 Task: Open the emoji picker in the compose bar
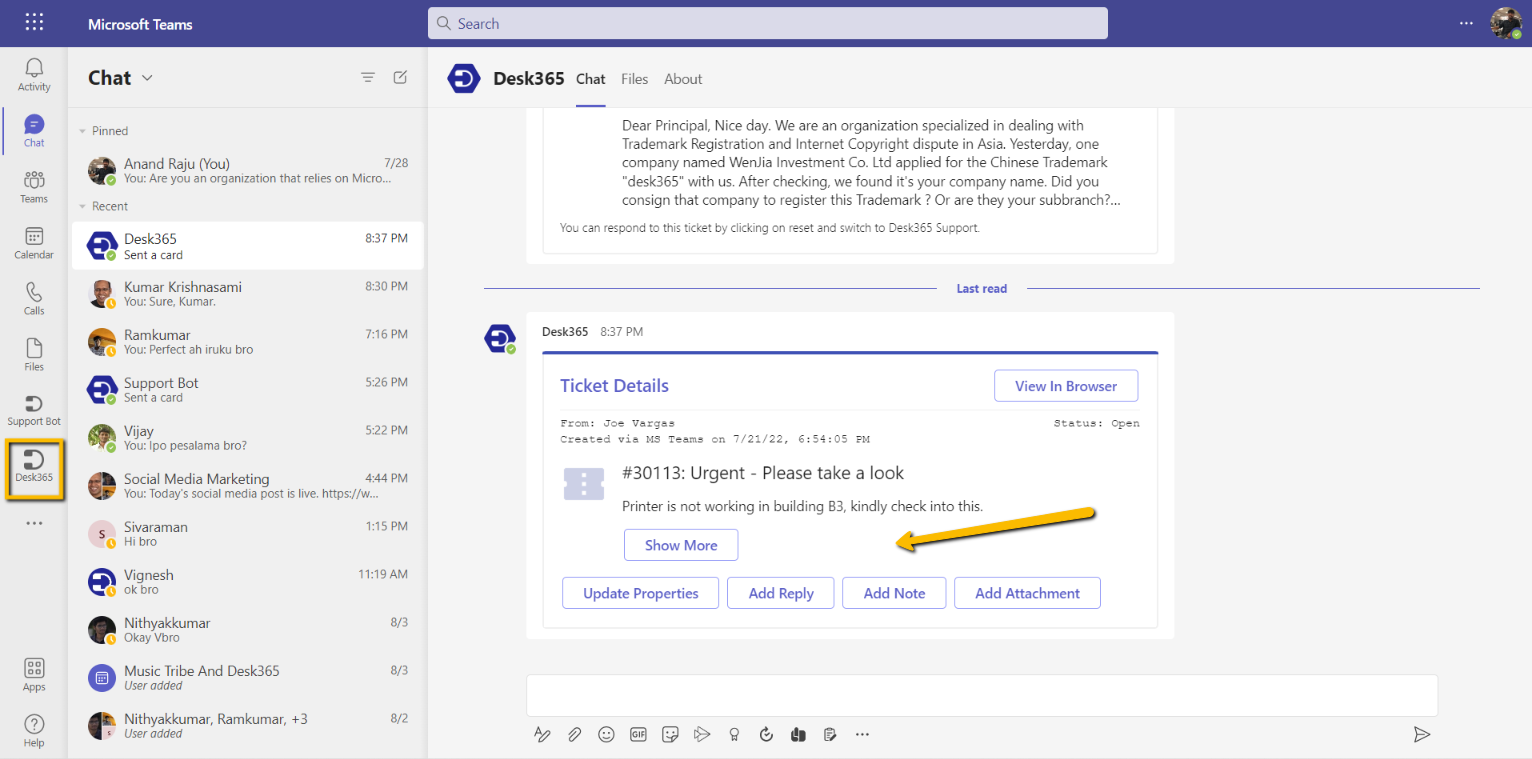click(606, 734)
